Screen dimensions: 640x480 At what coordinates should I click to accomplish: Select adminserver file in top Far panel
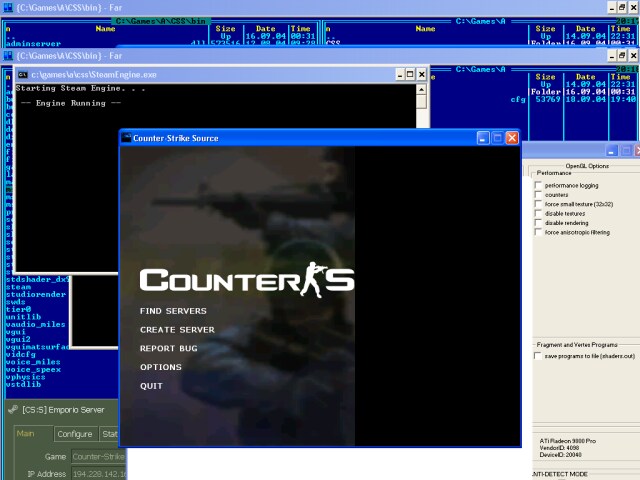[33, 43]
